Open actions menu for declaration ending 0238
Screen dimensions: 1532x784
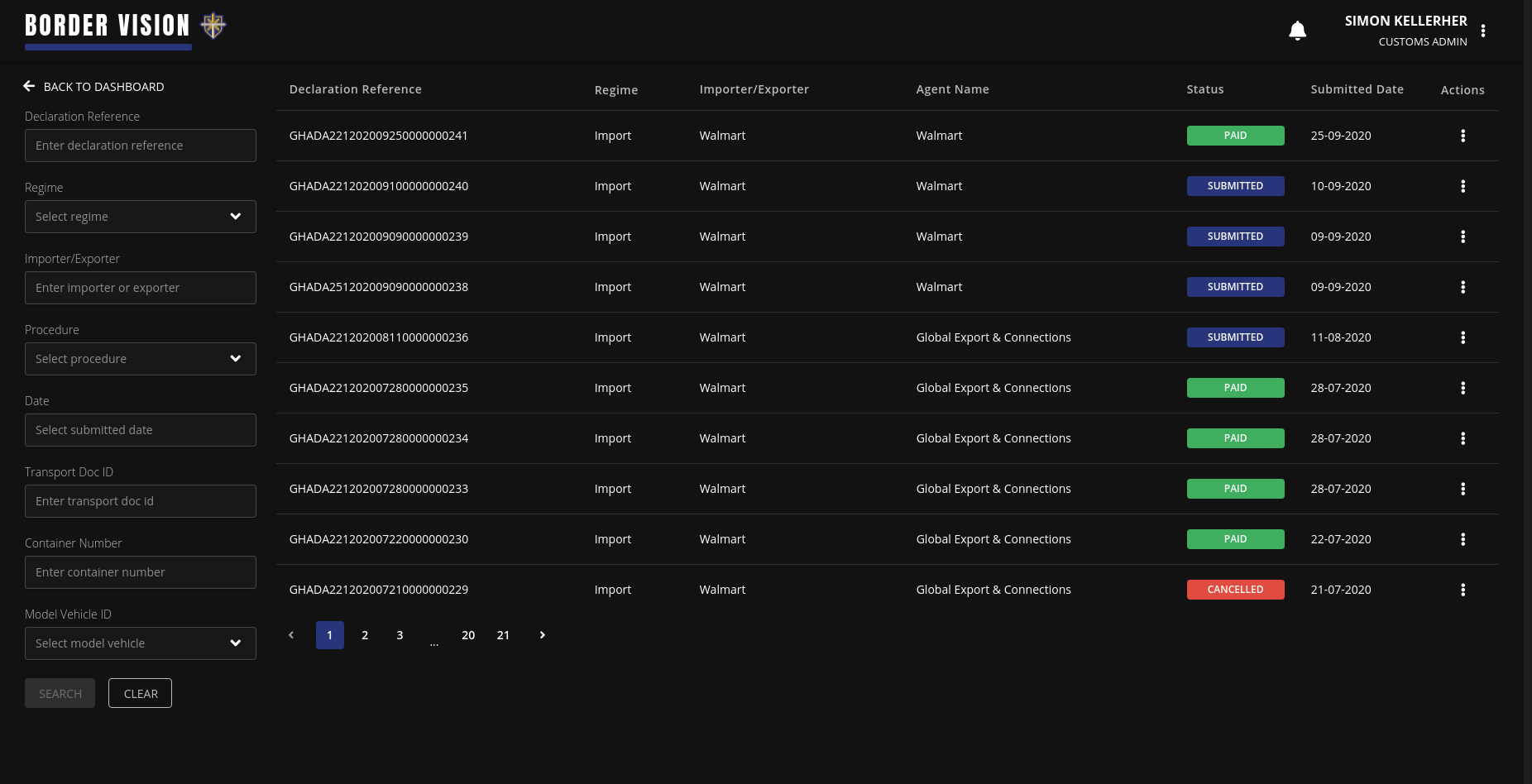[1463, 287]
